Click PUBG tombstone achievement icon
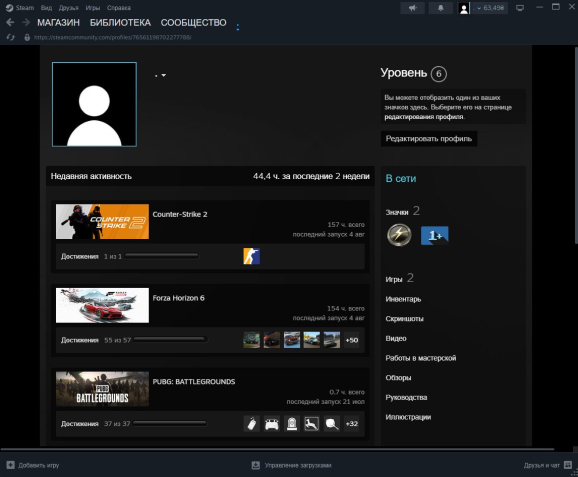The height and width of the screenshot is (477, 578). [292, 424]
